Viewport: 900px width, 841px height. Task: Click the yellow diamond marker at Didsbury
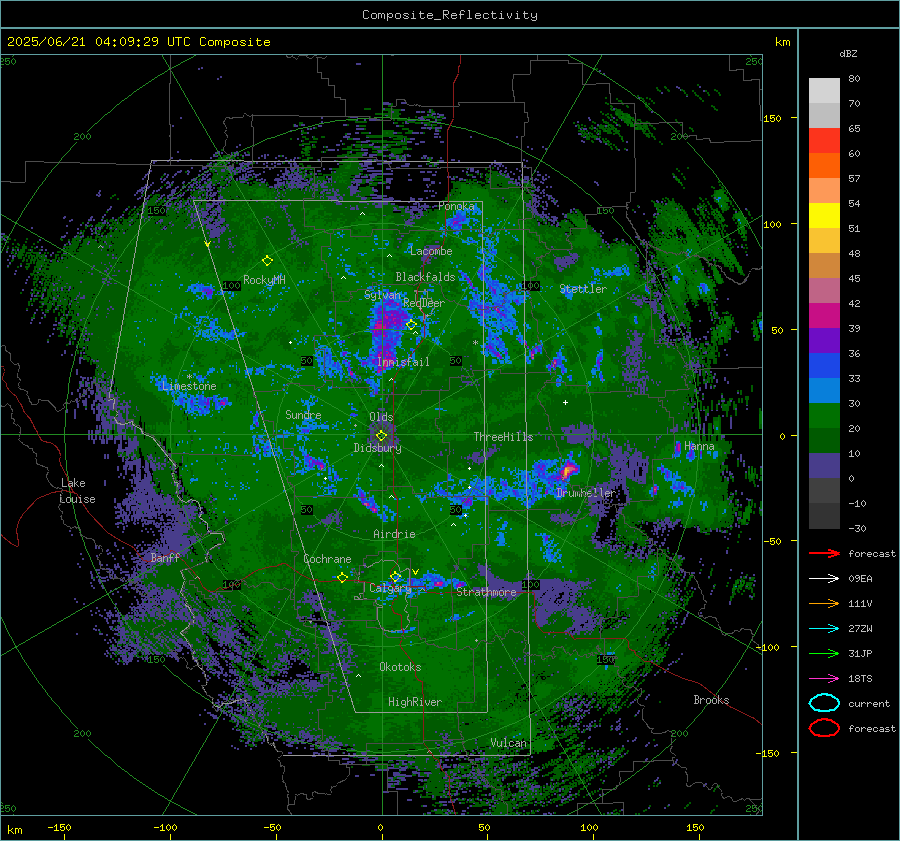(381, 436)
